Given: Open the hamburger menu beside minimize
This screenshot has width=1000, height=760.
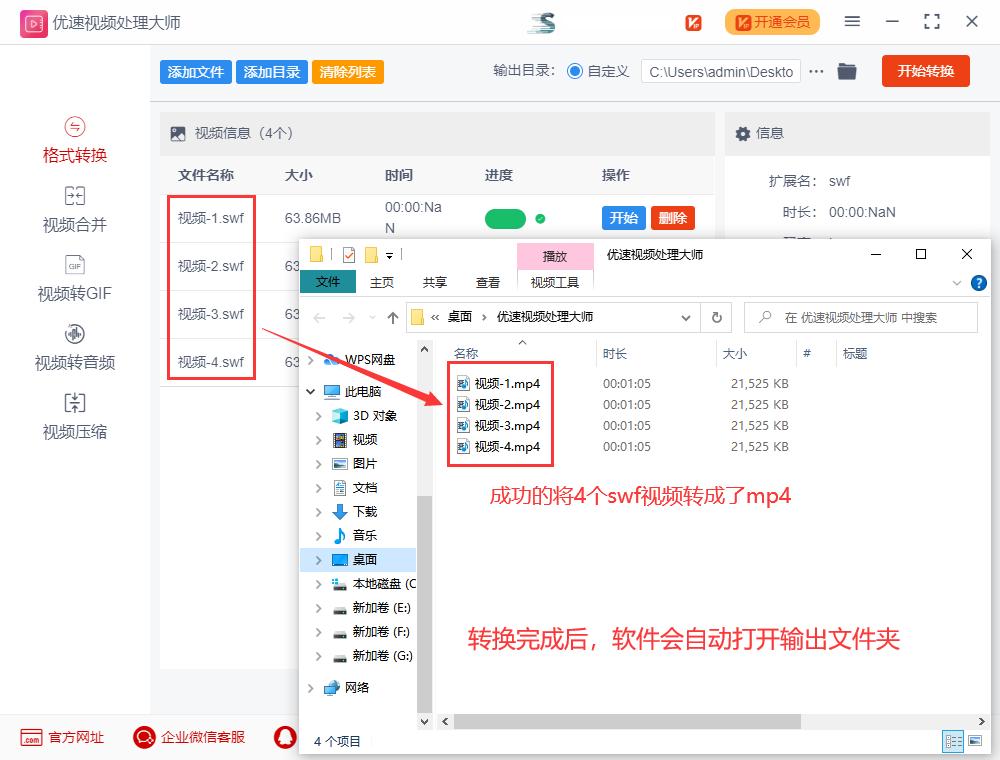Looking at the screenshot, I should (853, 21).
